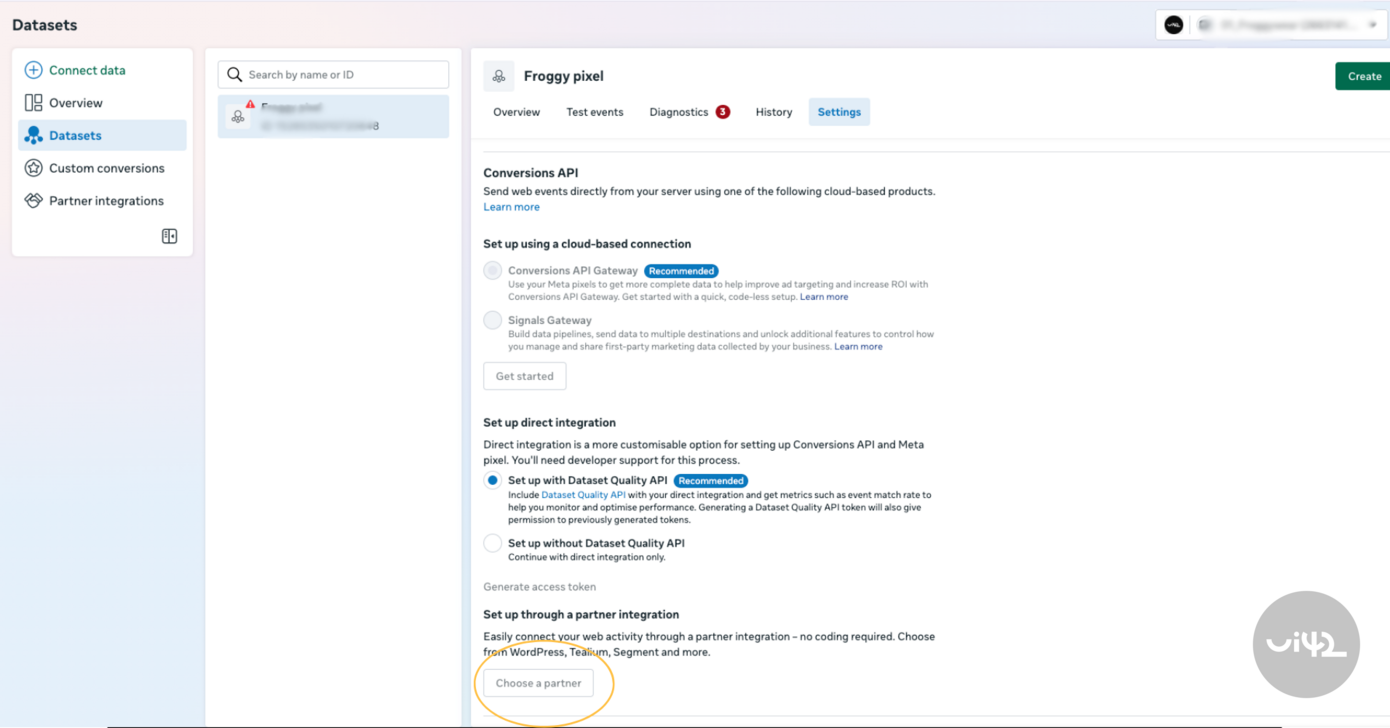Viewport: 1390px width, 728px height.
Task: Select the Conversions API Gateway radio button
Action: pos(492,271)
